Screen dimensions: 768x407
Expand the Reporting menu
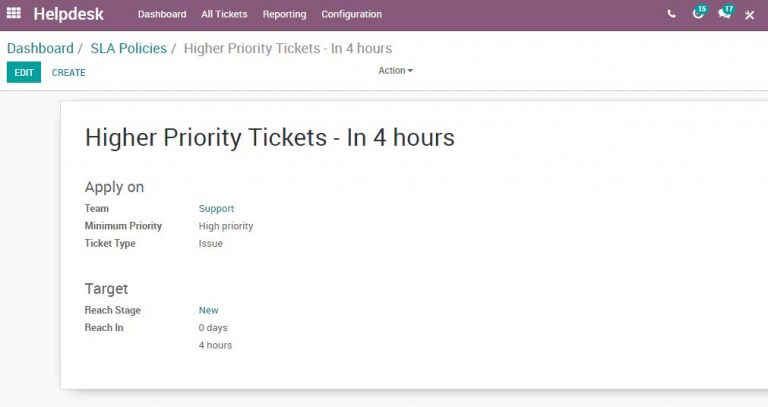[284, 14]
